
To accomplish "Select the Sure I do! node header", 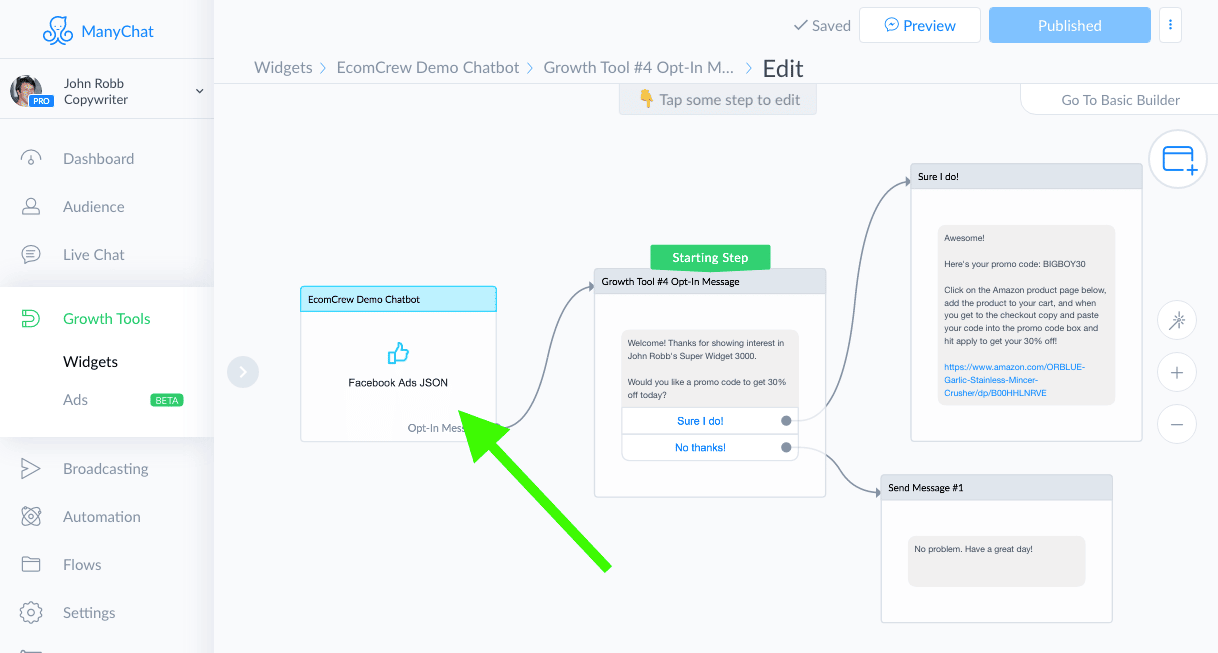I will 1026,177.
